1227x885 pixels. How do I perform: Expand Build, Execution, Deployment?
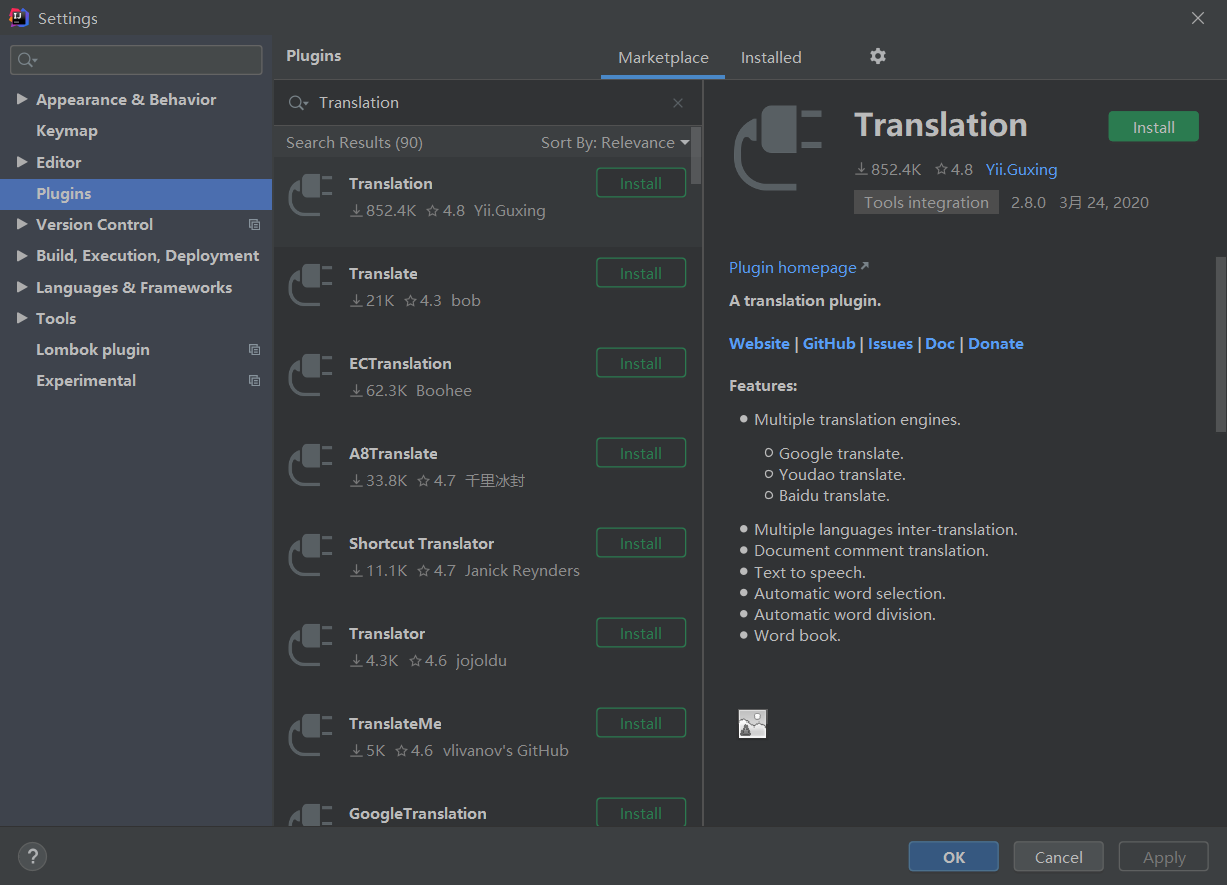click(22, 256)
